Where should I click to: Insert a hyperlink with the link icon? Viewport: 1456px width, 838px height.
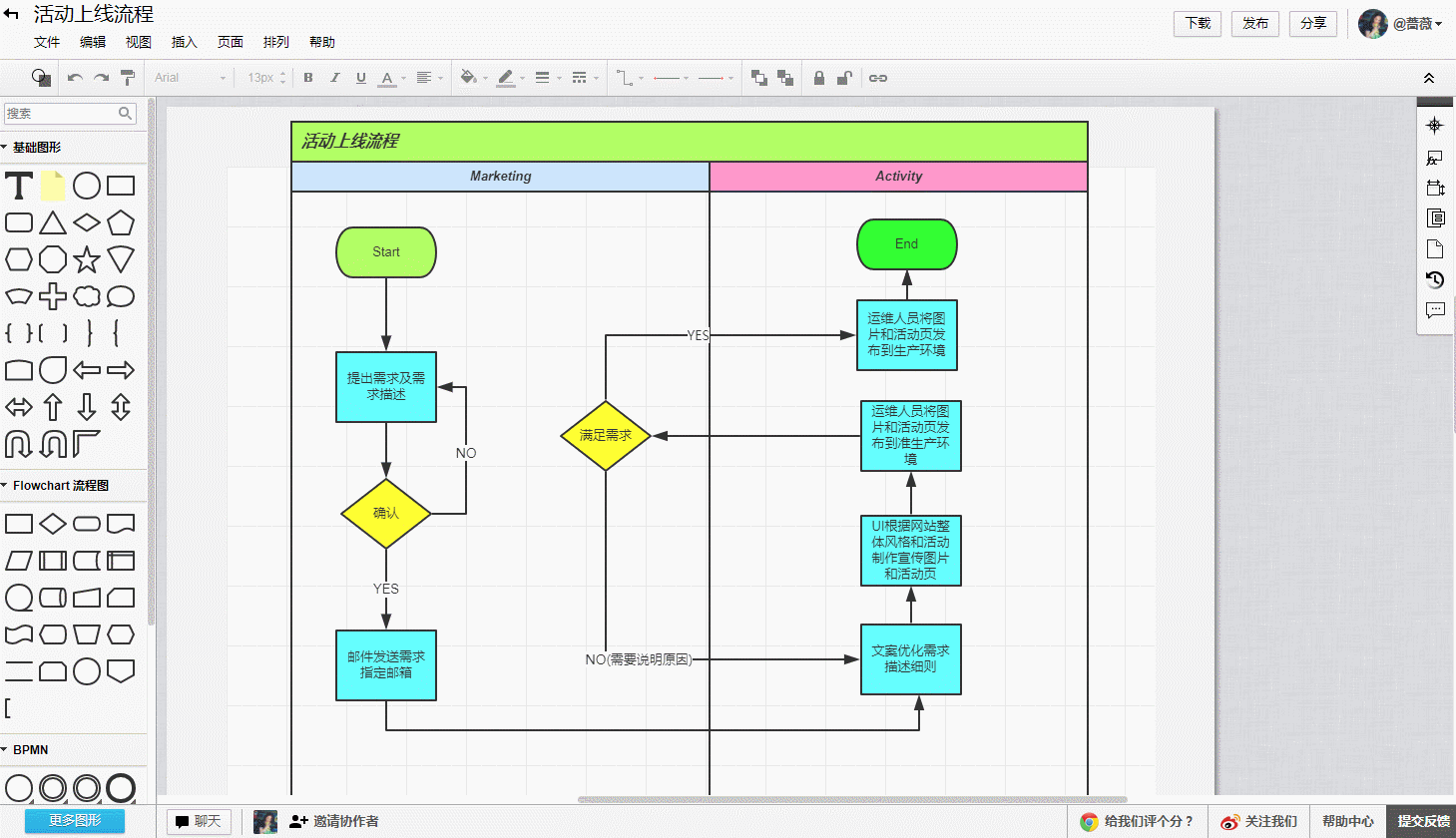pyautogui.click(x=878, y=78)
